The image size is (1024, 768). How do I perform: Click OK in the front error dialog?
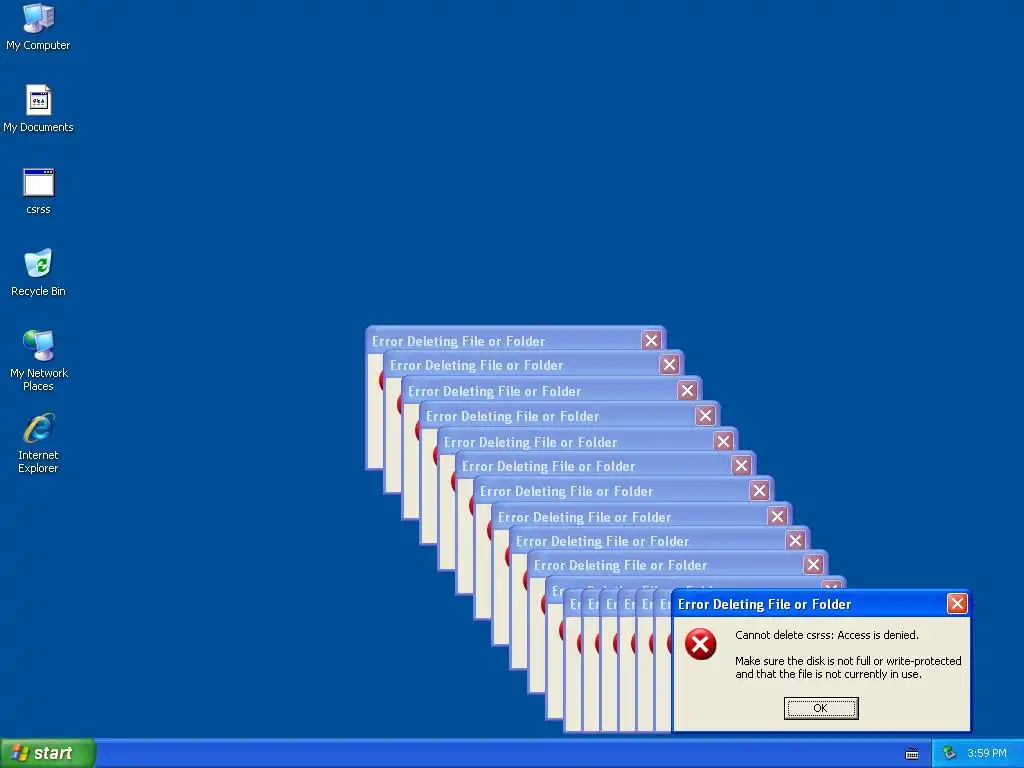tap(821, 708)
